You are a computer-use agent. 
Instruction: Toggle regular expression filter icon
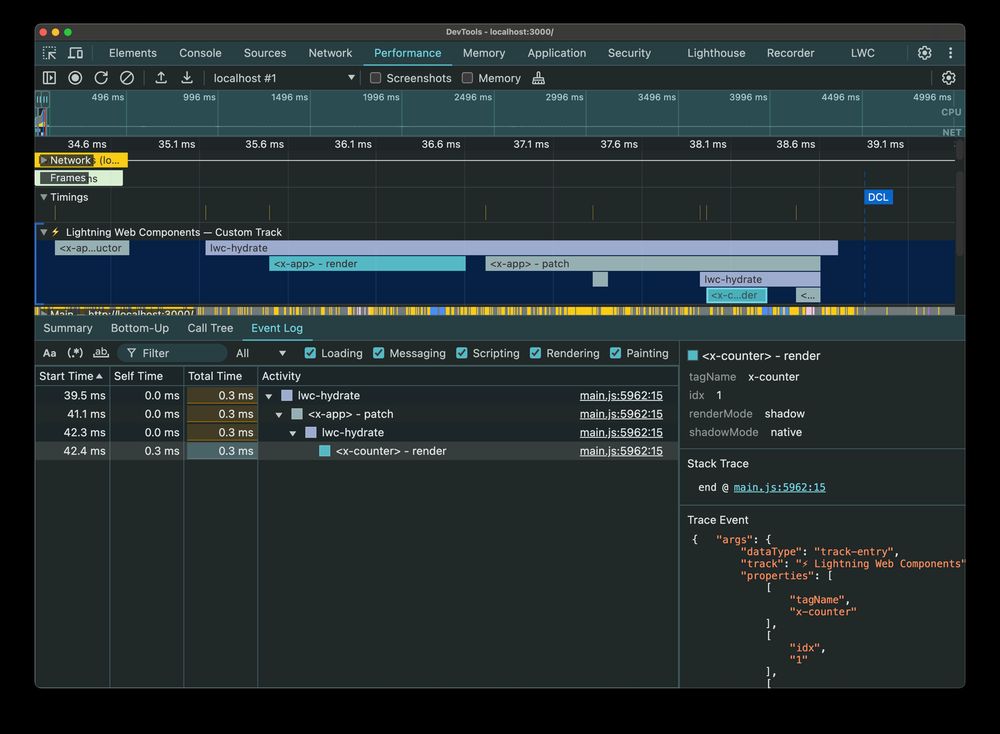(75, 353)
